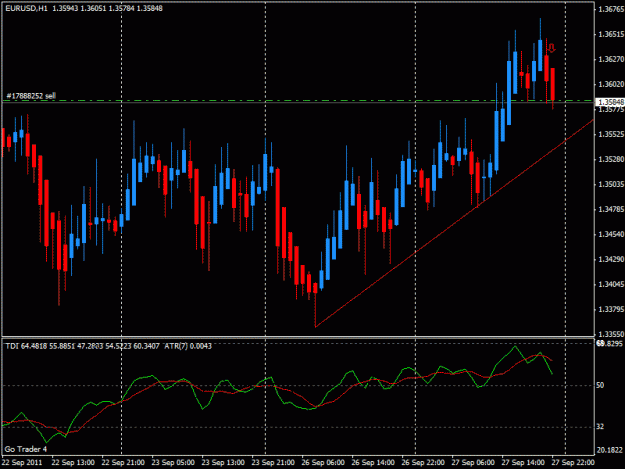
Task: Select the red ascending trendline
Action: click(454, 223)
